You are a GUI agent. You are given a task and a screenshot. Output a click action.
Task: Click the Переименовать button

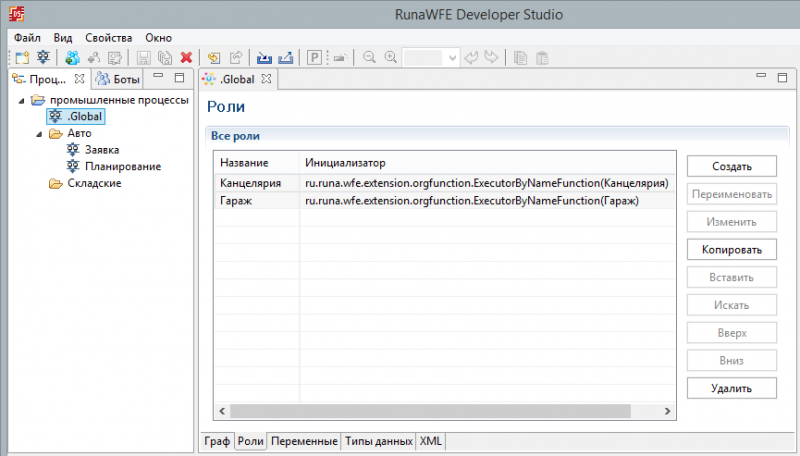[x=732, y=194]
